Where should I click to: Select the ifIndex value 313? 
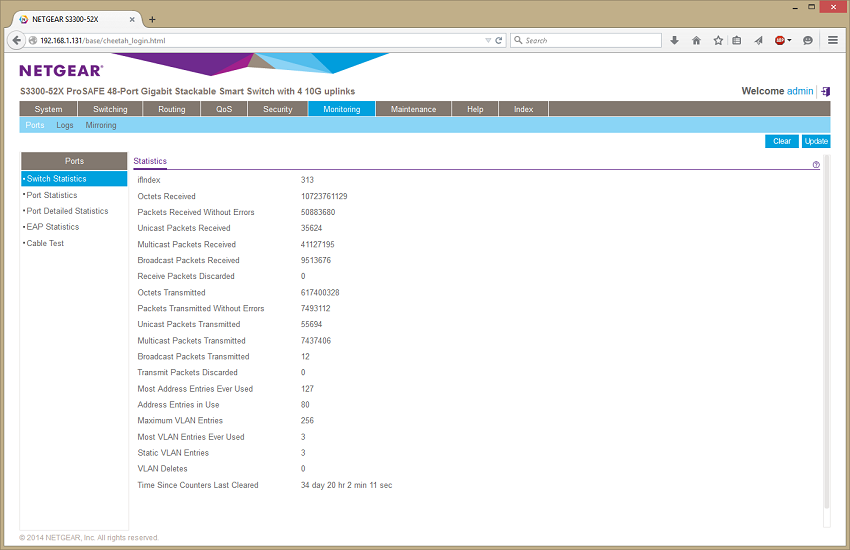pyautogui.click(x=307, y=180)
